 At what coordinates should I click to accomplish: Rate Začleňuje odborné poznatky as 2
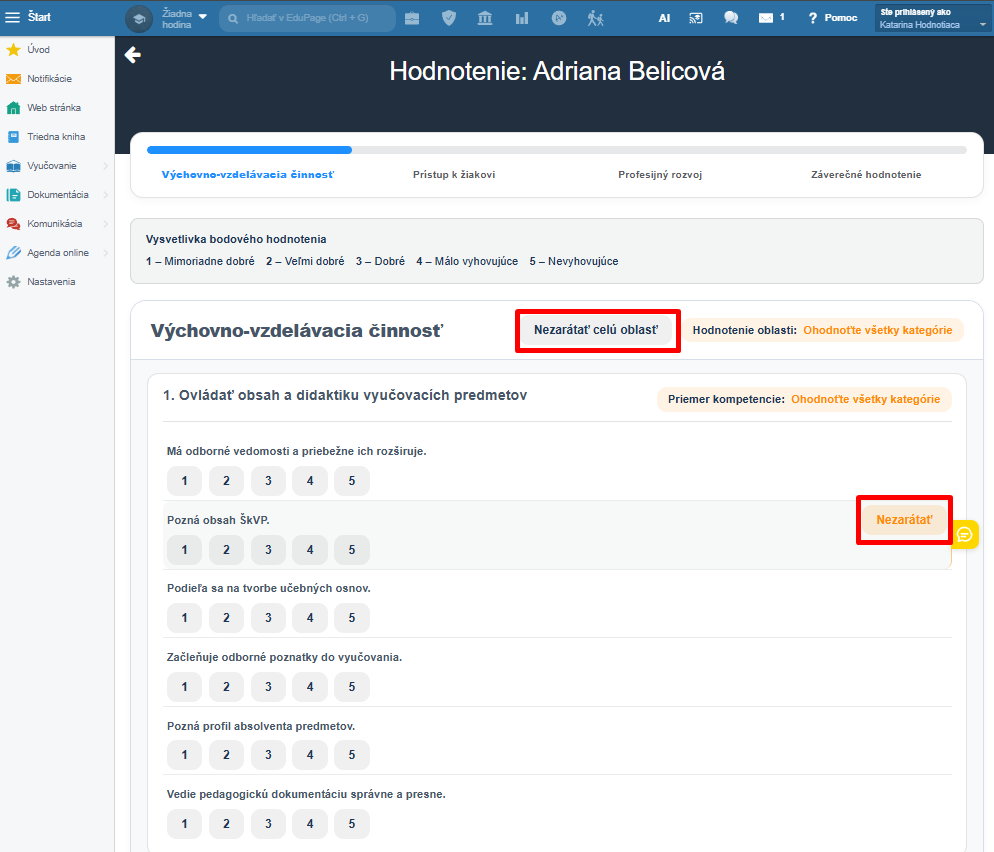click(x=226, y=687)
